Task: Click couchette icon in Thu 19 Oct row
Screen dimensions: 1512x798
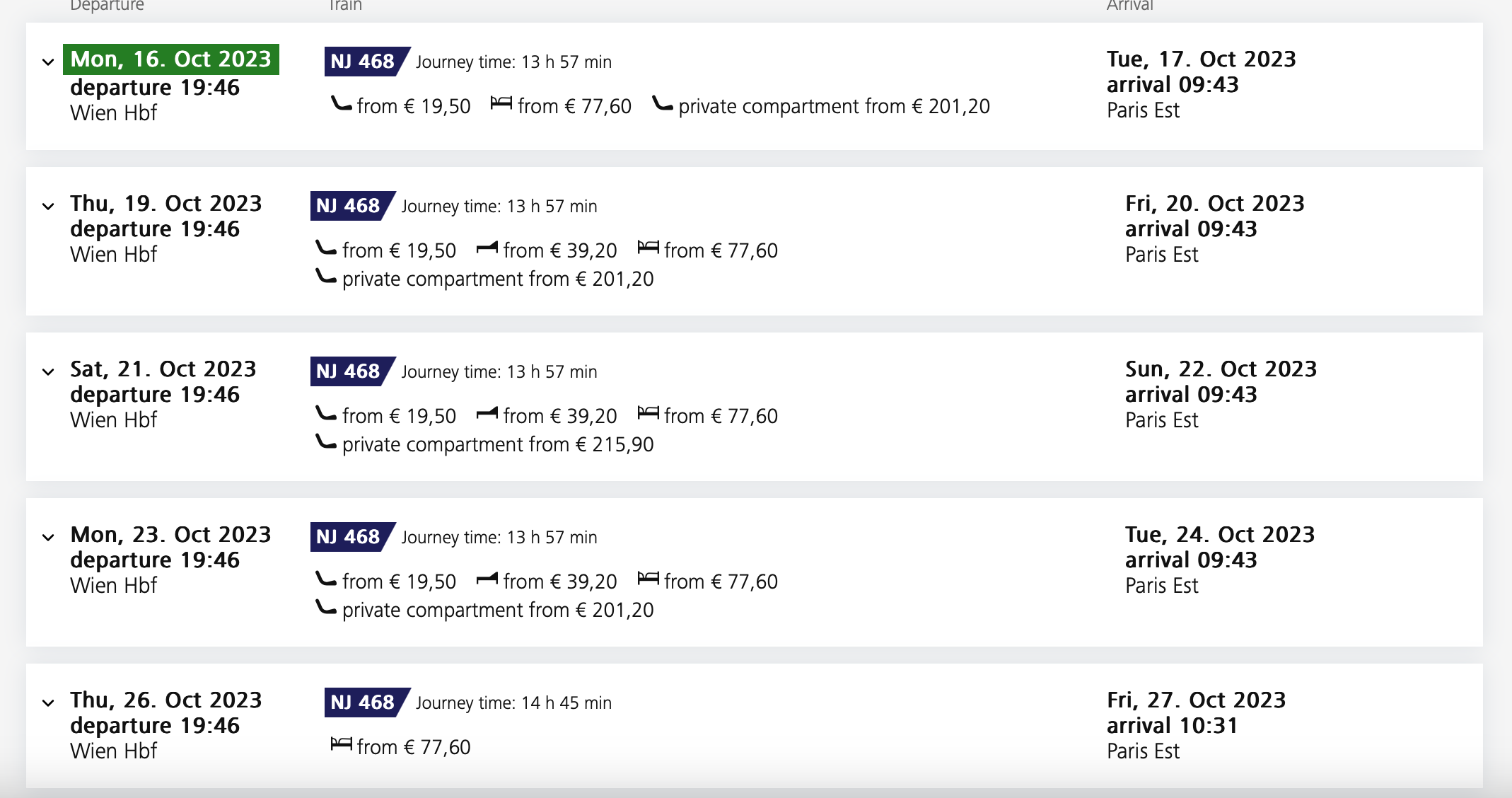Action: pyautogui.click(x=487, y=248)
